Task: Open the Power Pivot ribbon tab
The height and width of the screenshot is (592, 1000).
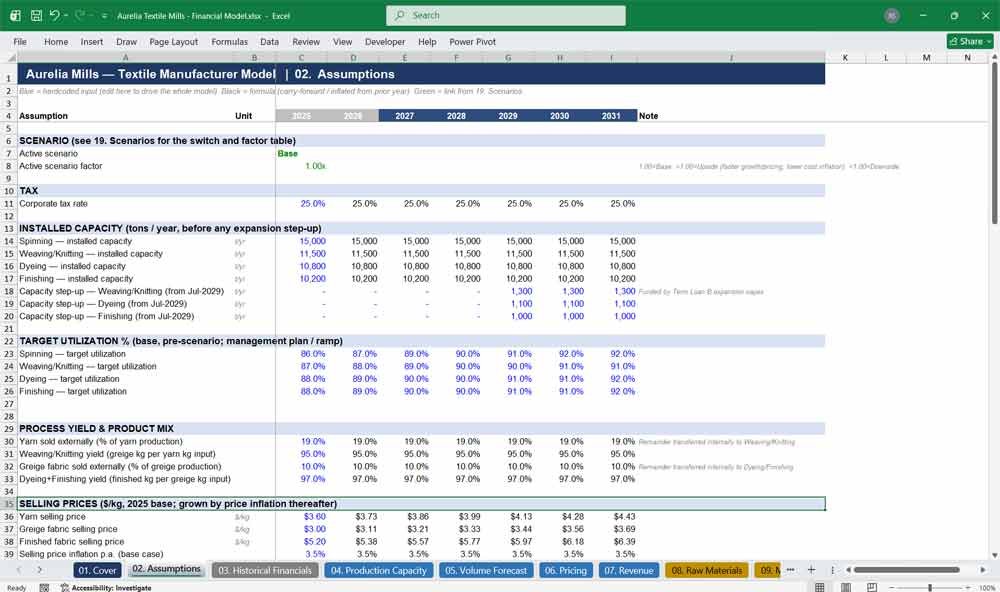Action: [x=473, y=41]
